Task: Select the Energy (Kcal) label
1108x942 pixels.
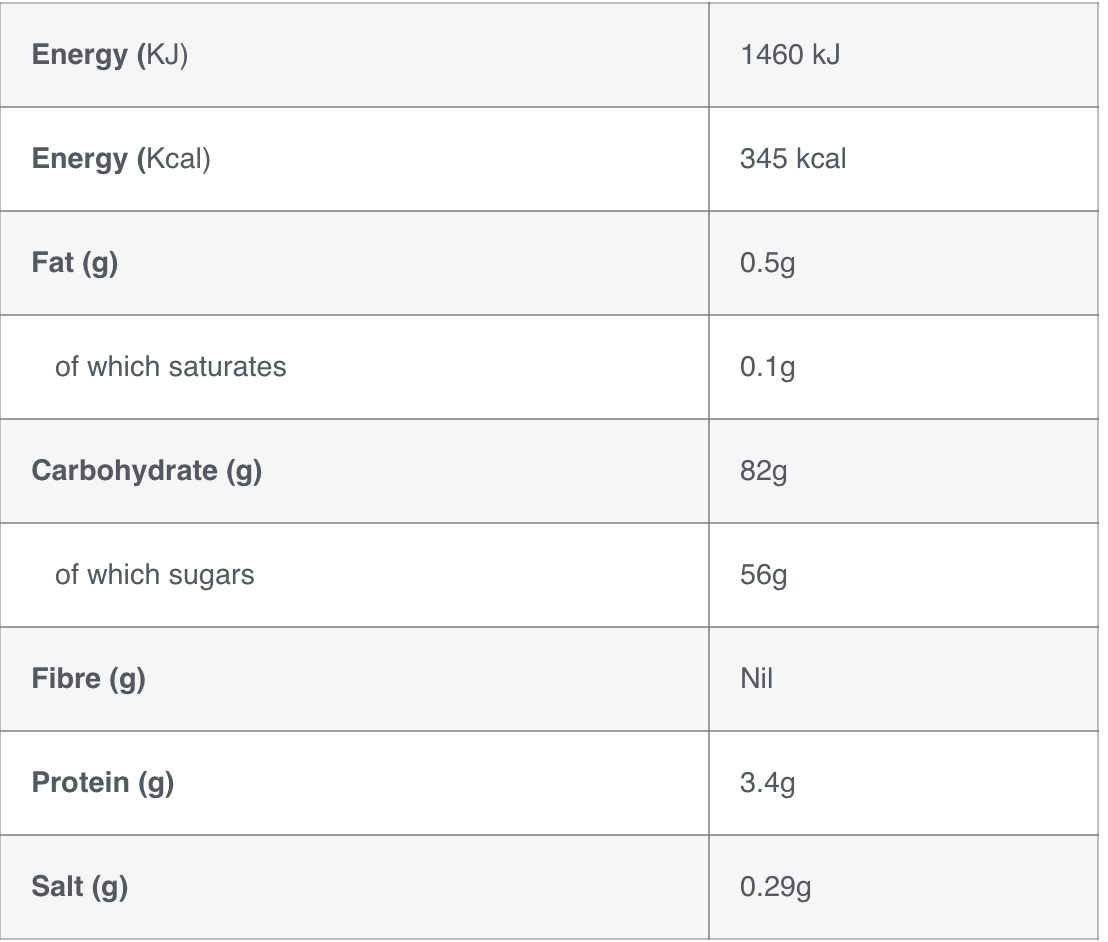Action: (x=121, y=159)
